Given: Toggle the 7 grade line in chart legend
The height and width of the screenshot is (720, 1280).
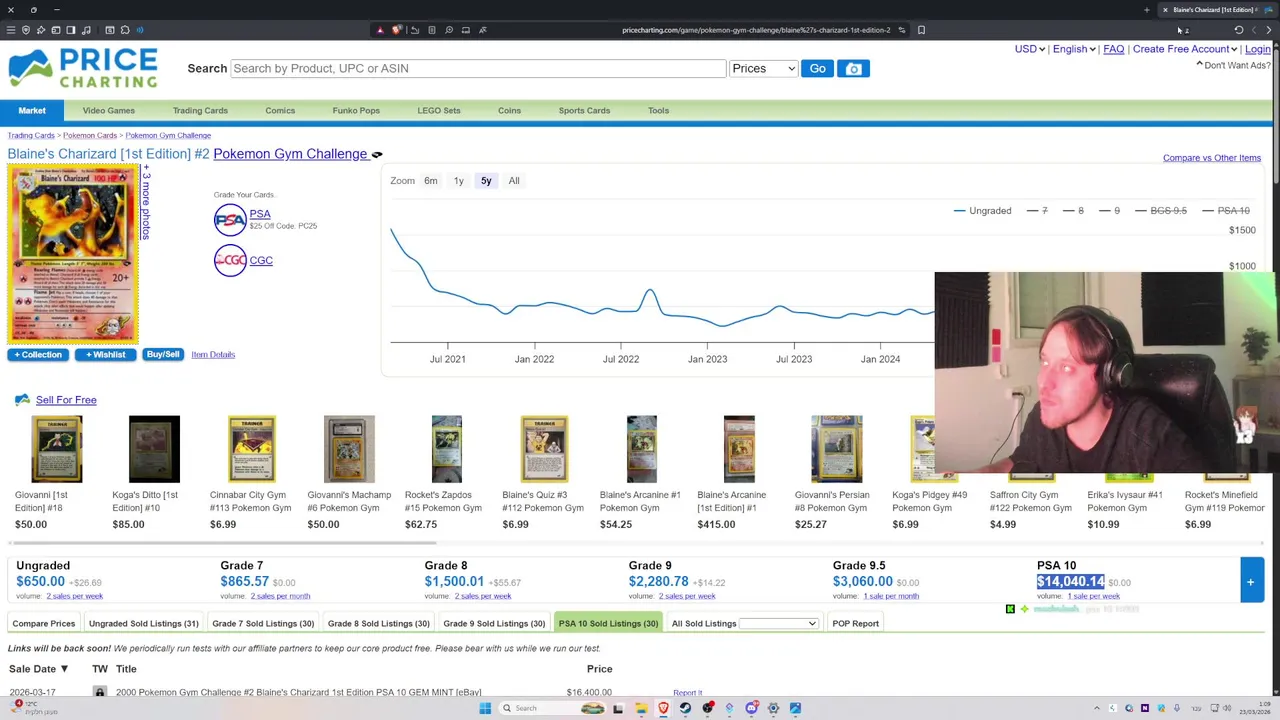Looking at the screenshot, I should point(1037,211).
